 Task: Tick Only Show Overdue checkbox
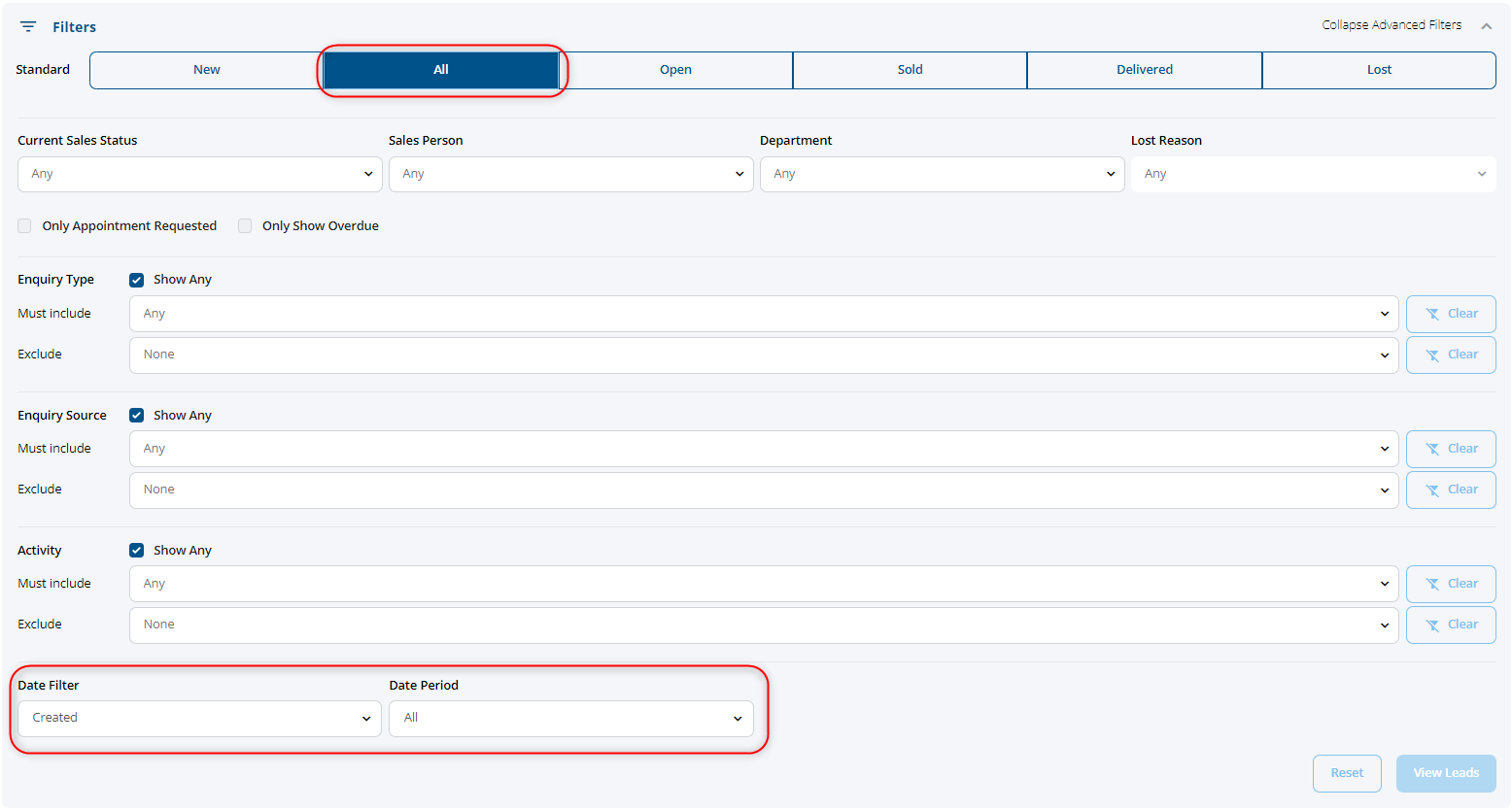pyautogui.click(x=245, y=226)
